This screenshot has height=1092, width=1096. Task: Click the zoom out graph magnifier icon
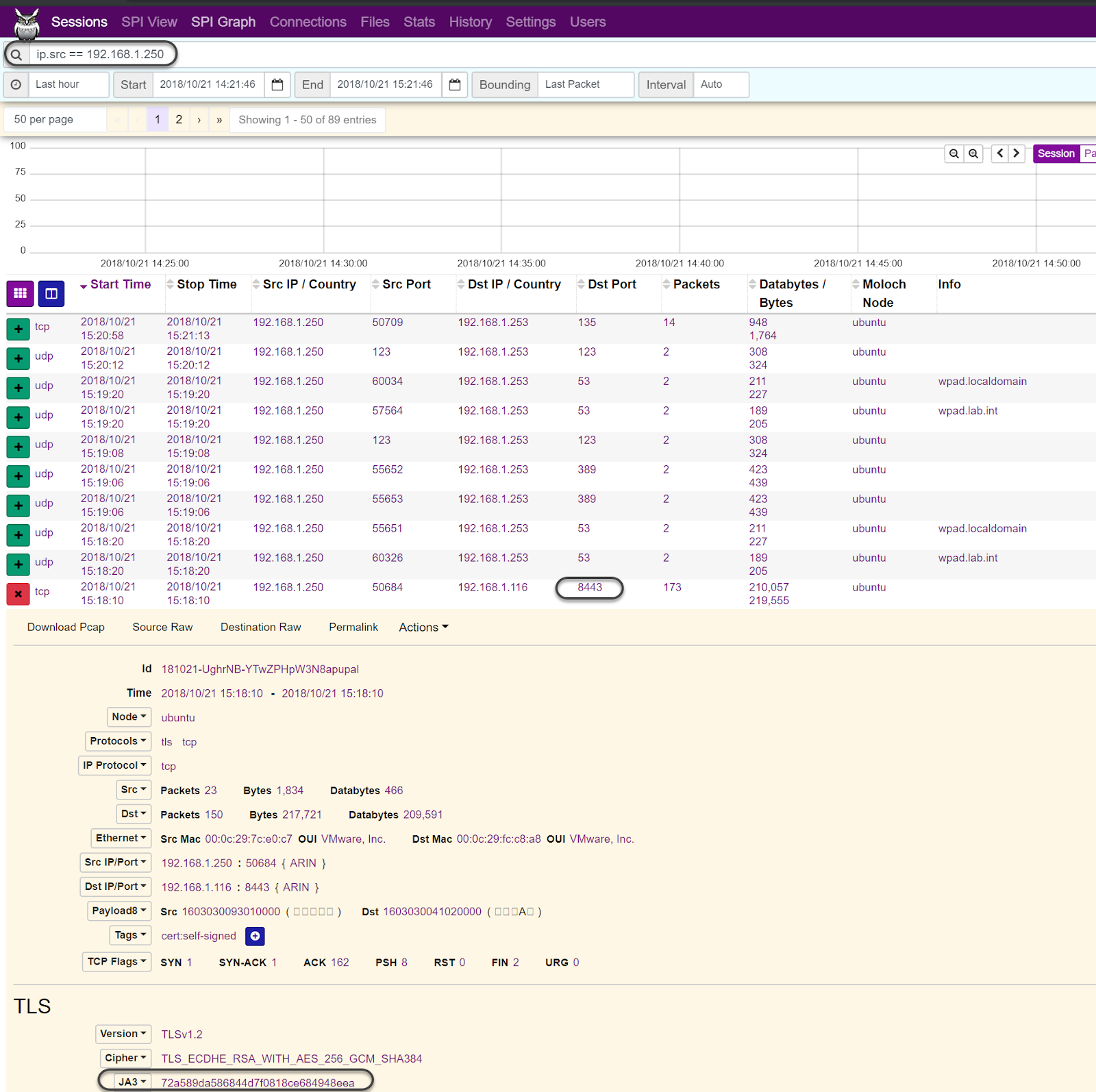(x=954, y=153)
